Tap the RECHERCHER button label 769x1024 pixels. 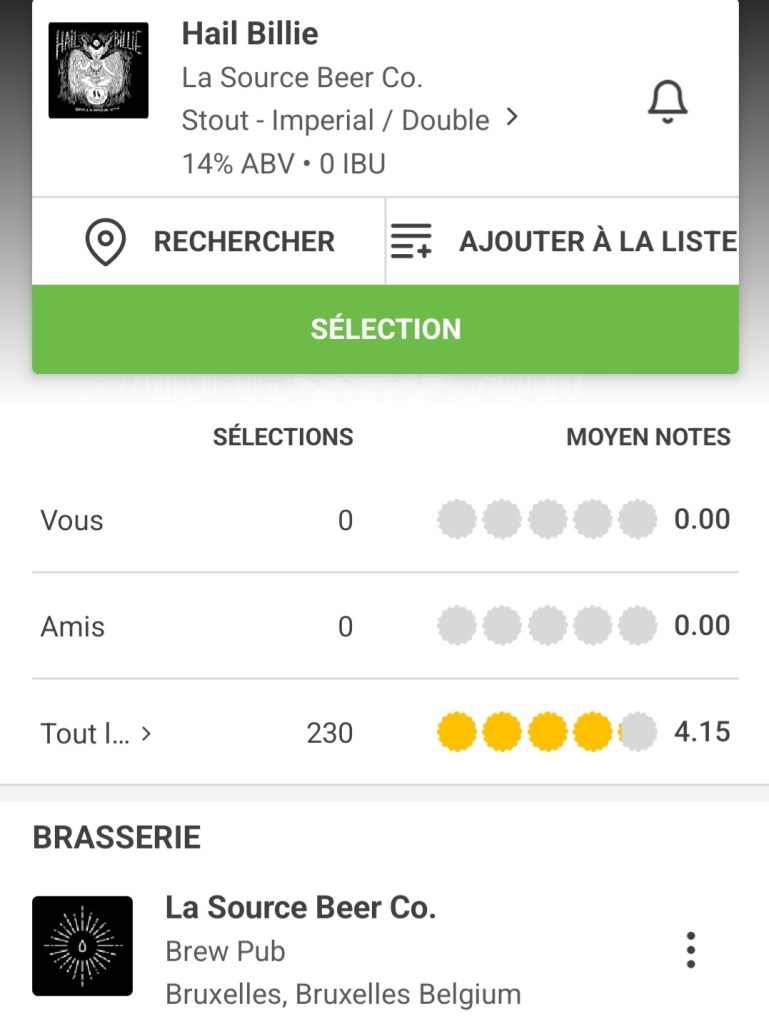(244, 242)
